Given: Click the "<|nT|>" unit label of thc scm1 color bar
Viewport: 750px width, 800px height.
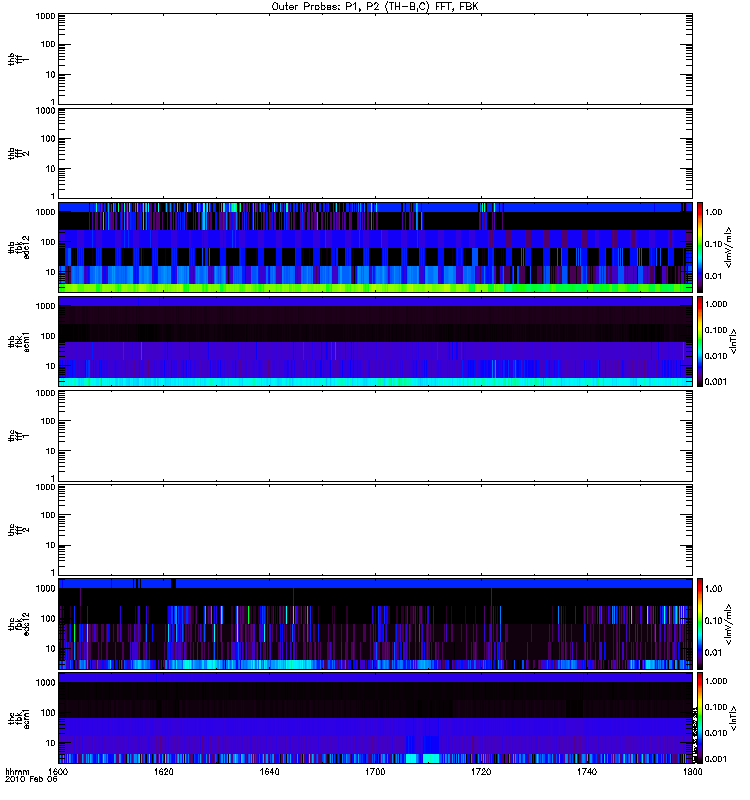Looking at the screenshot, I should 733,718.
